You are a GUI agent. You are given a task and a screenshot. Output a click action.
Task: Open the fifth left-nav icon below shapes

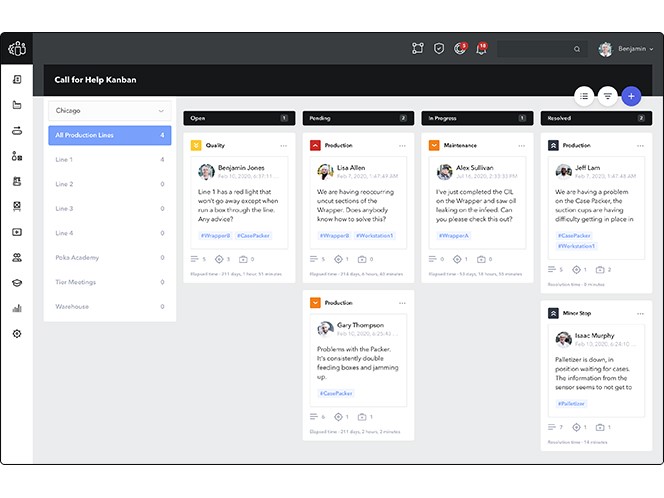coord(17,181)
